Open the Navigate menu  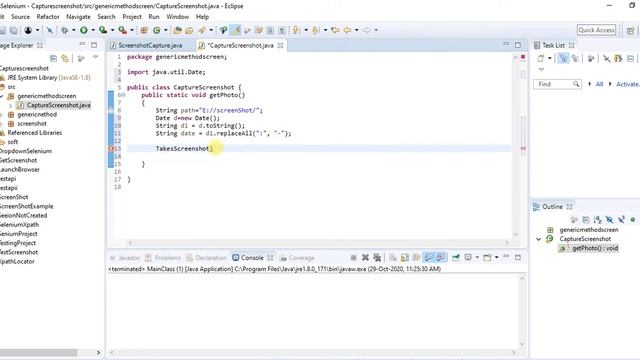pos(78,17)
